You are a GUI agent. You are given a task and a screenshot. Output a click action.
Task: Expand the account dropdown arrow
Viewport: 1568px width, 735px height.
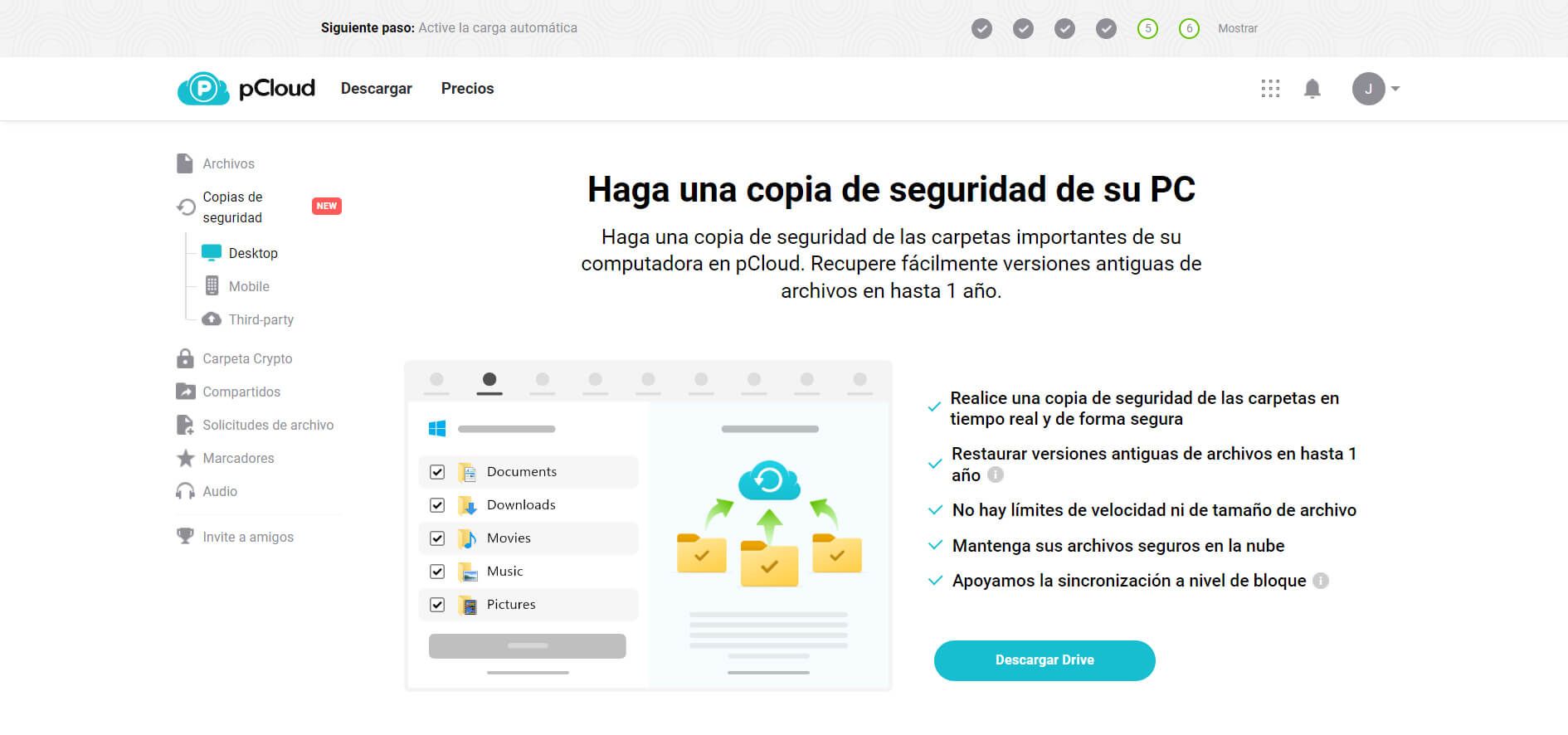click(x=1395, y=89)
